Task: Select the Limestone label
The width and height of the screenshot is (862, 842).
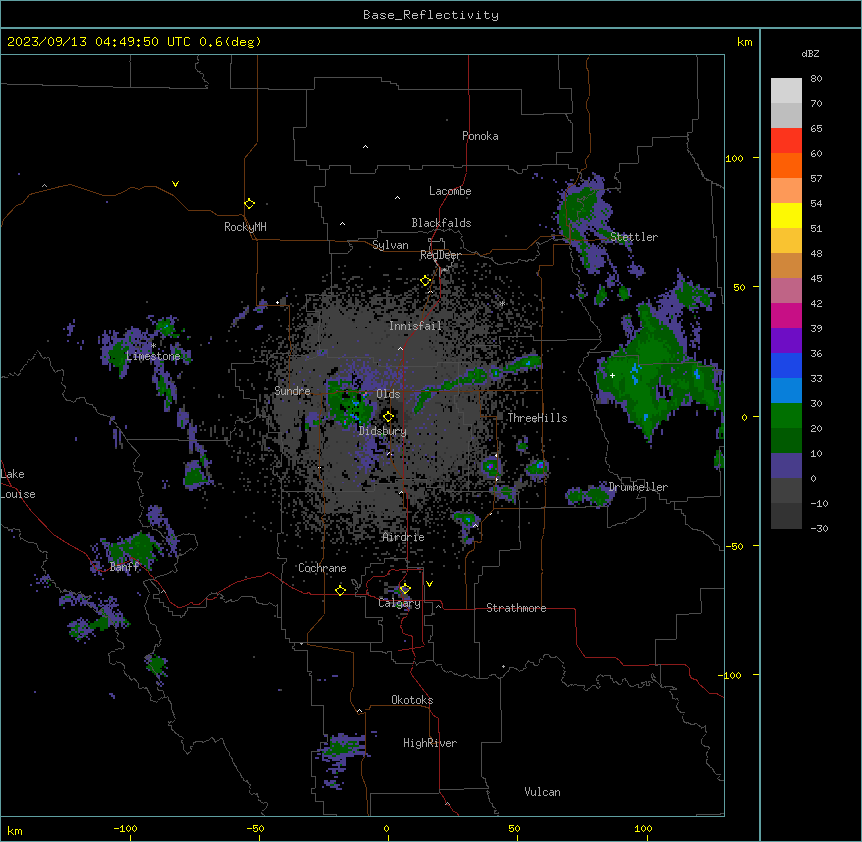Action: (153, 356)
